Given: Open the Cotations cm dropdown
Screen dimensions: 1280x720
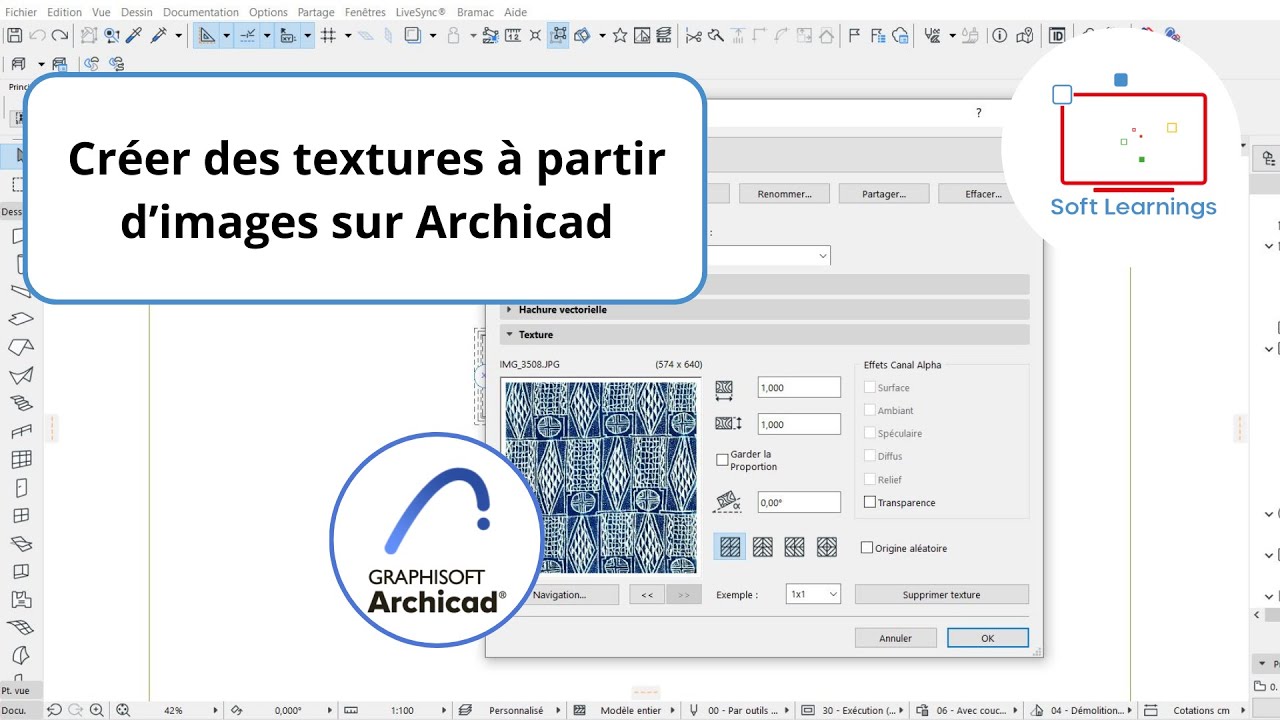Looking at the screenshot, I should tap(1243, 710).
